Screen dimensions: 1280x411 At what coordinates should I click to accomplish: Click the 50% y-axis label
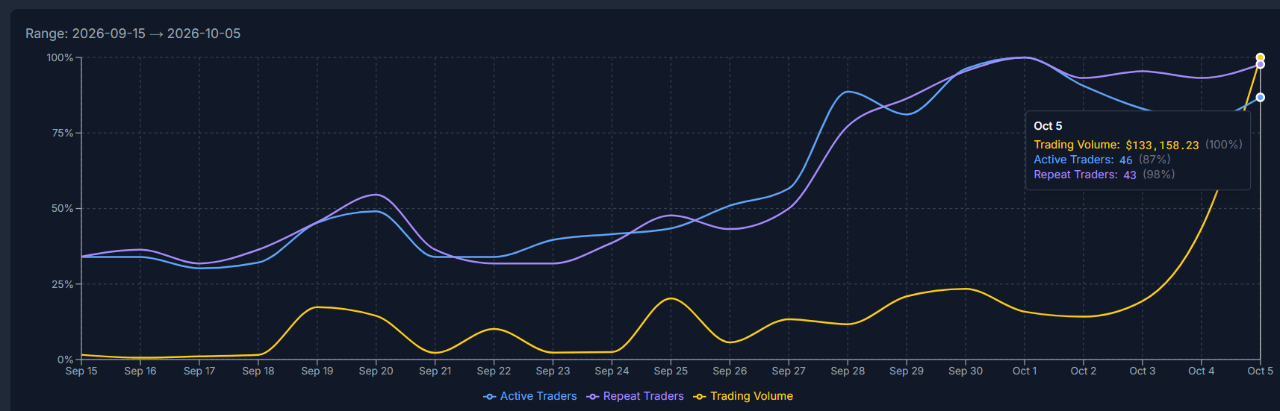click(63, 208)
